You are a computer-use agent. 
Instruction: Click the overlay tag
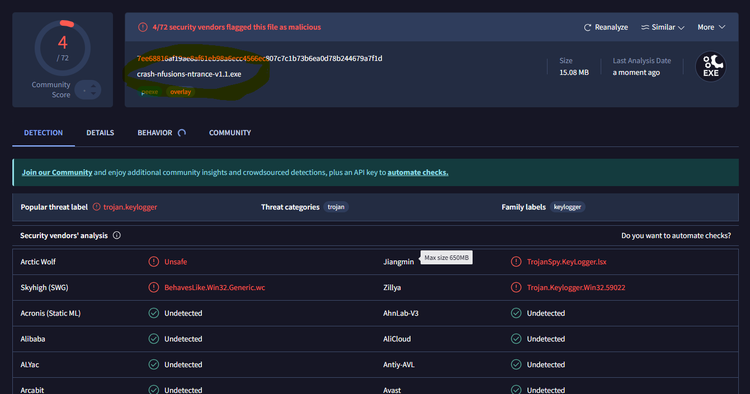[x=180, y=92]
